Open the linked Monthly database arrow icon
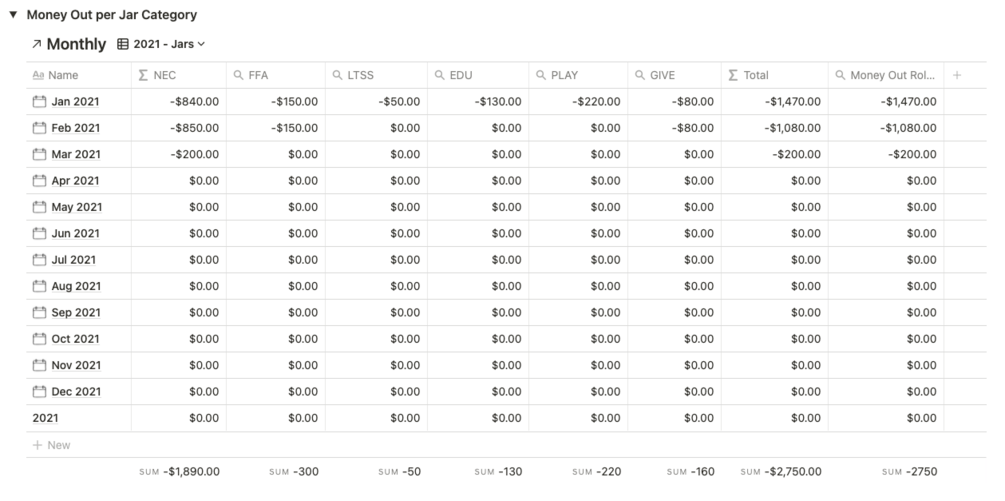The height and width of the screenshot is (501, 1005). tap(37, 44)
